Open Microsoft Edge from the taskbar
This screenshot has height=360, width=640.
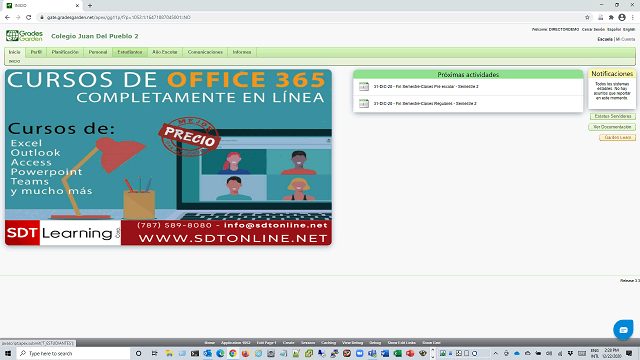(x=220, y=353)
